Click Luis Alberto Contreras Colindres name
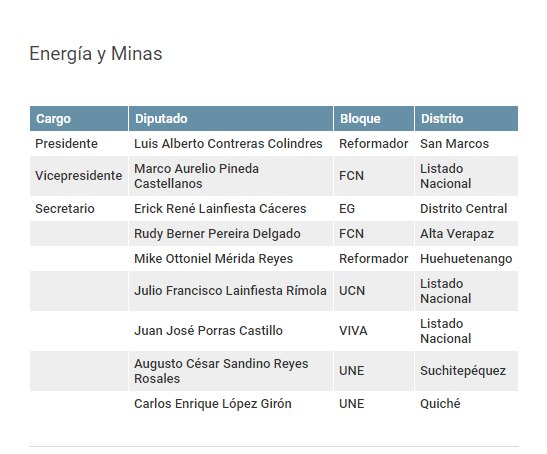Image resolution: width=547 pixels, height=454 pixels. pos(228,143)
